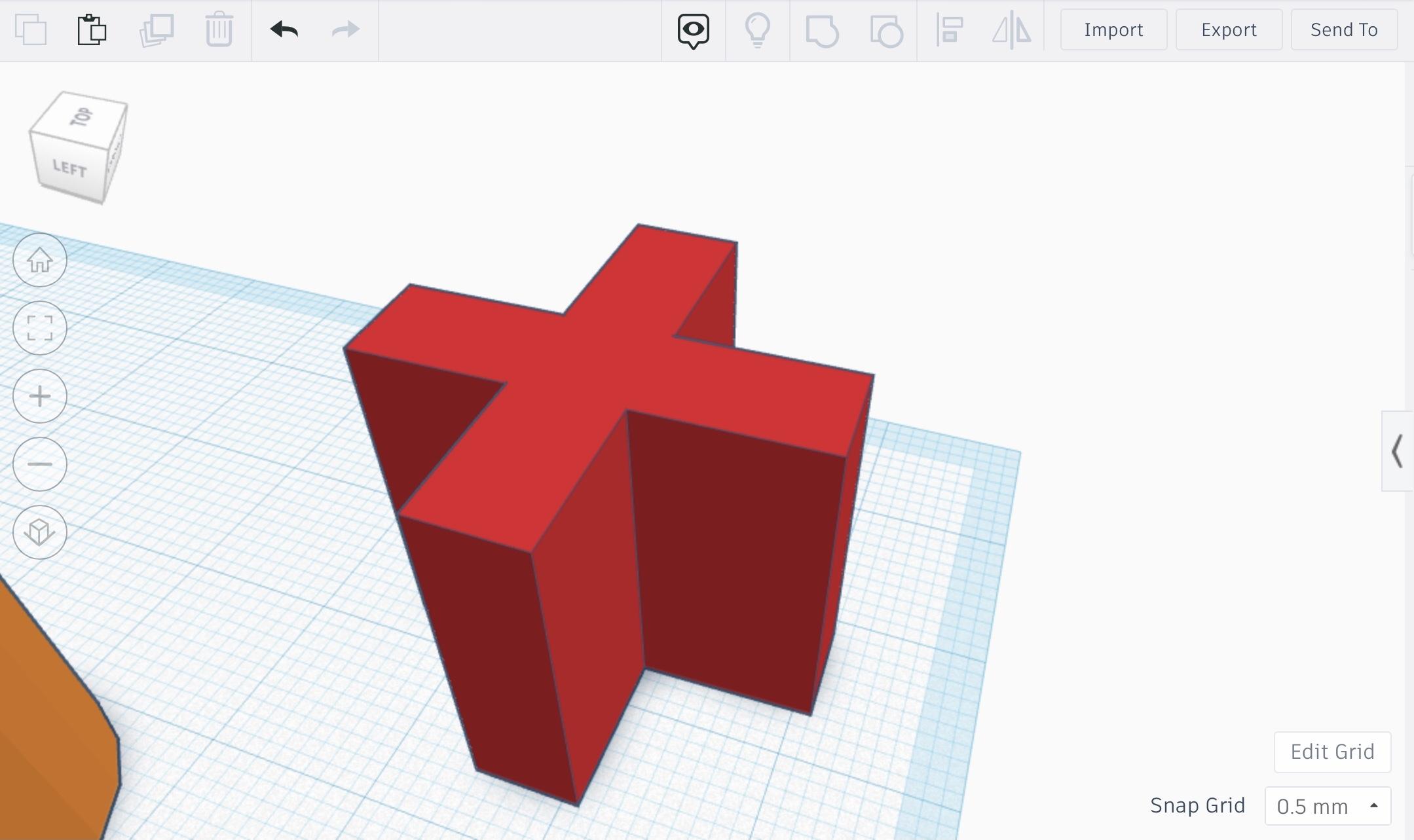Click the LEFT face of view cube
Image resolution: width=1414 pixels, height=840 pixels.
click(69, 169)
